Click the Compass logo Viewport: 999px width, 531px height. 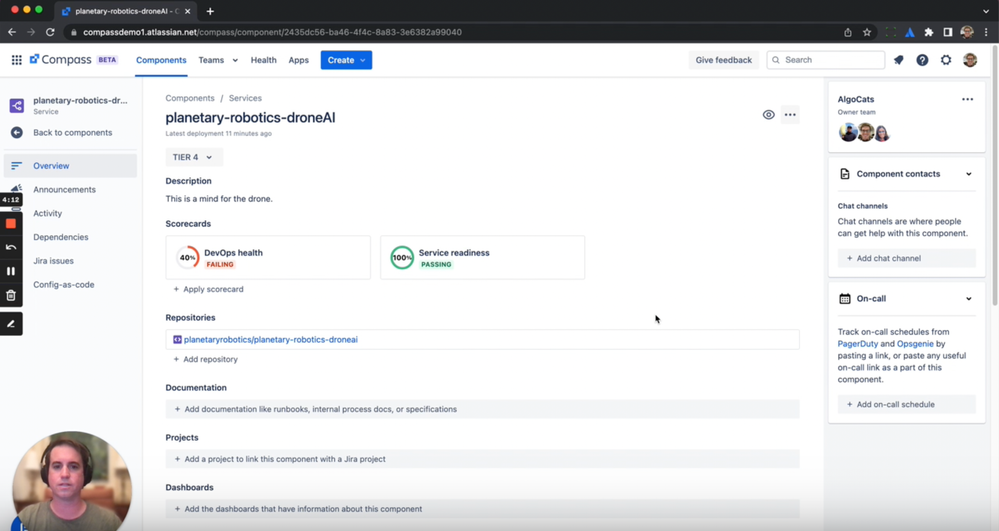click(x=61, y=59)
